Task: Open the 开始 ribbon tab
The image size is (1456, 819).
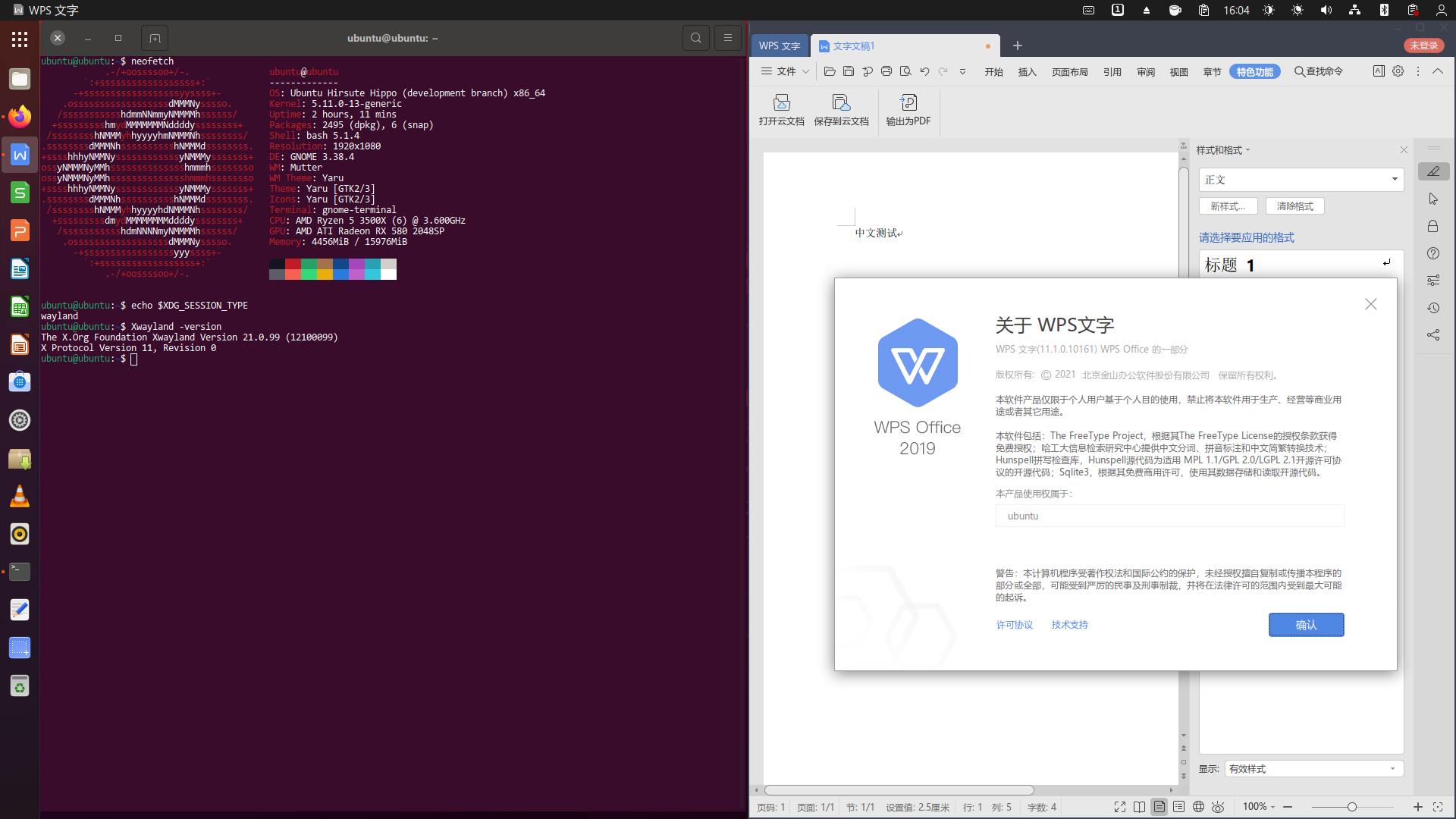Action: 993,72
